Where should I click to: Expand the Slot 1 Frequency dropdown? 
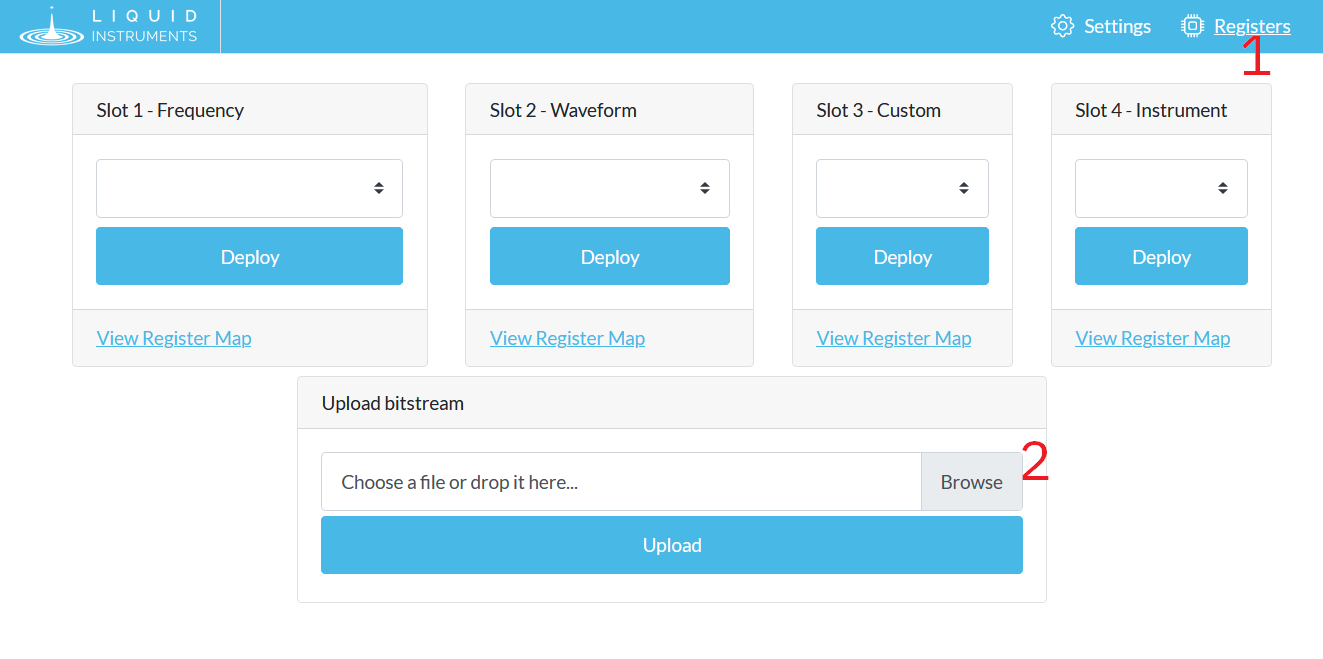point(249,188)
